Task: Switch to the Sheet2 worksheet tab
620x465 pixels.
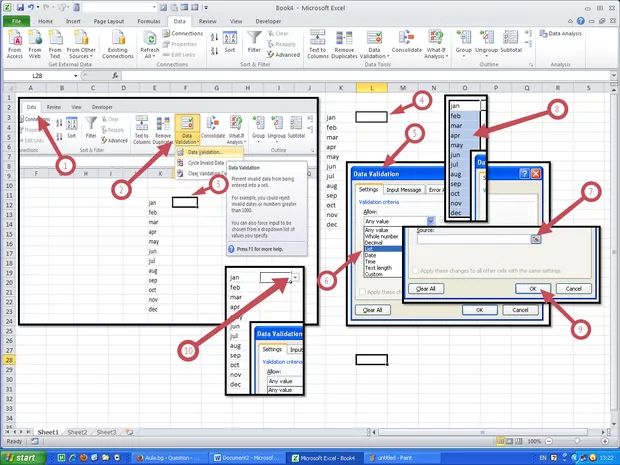Action: pos(77,432)
